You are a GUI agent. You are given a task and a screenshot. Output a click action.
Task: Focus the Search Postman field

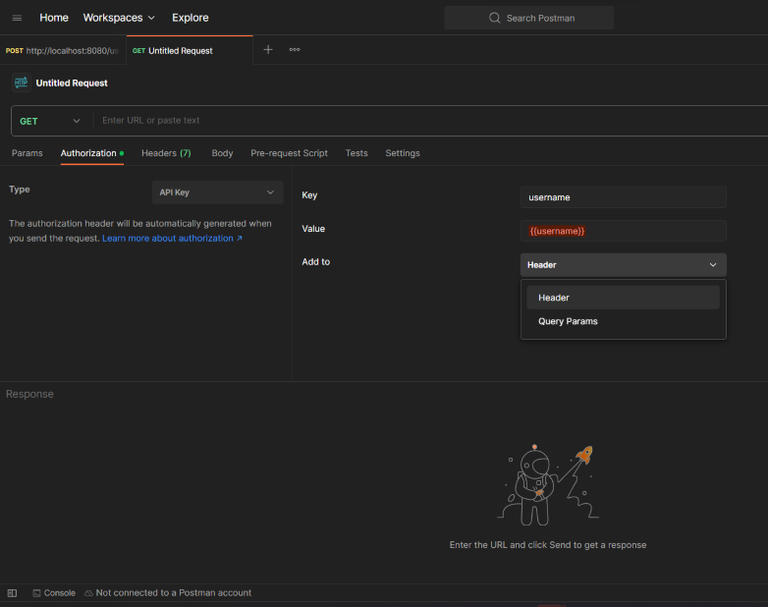(528, 18)
